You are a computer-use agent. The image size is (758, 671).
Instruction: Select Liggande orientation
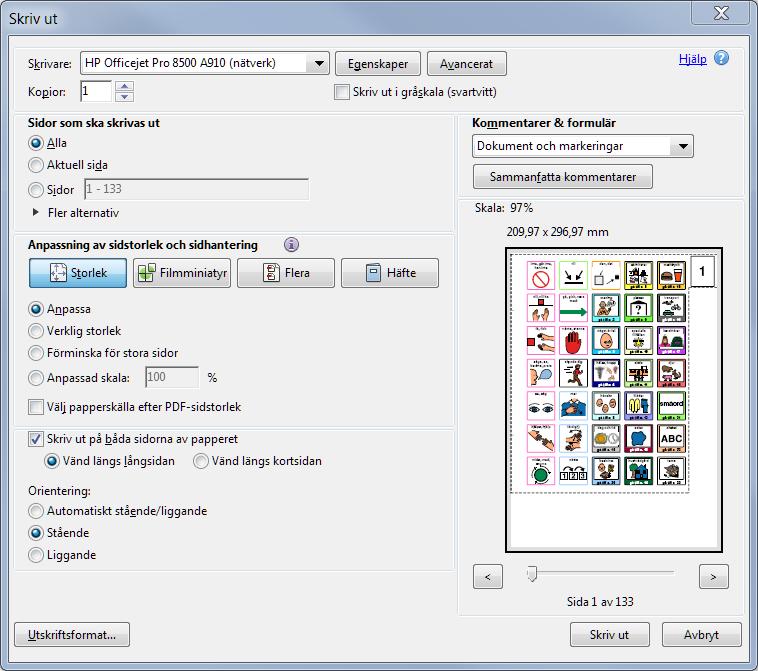coord(36,555)
